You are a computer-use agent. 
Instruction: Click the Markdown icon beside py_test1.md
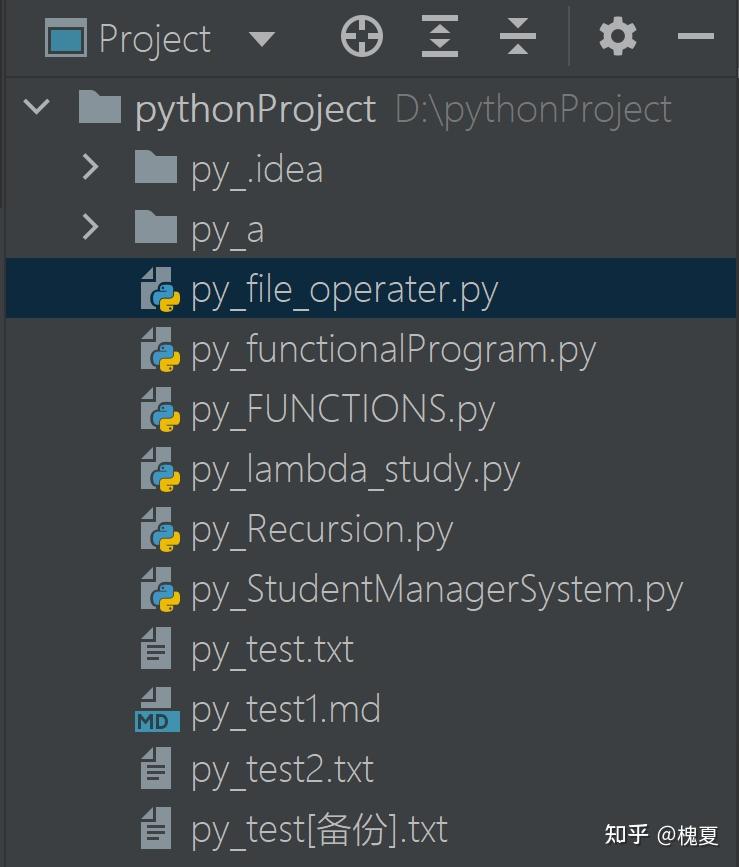tap(157, 709)
